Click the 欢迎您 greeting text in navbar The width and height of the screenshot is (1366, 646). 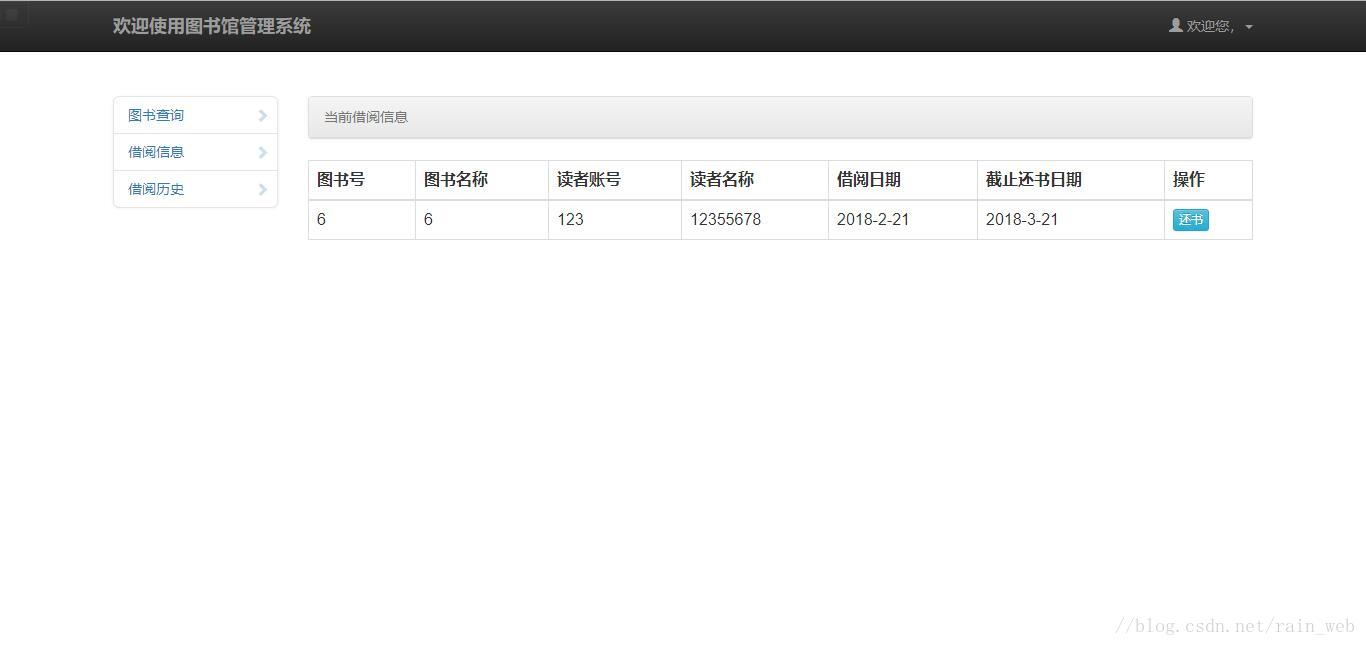pyautogui.click(x=1210, y=26)
